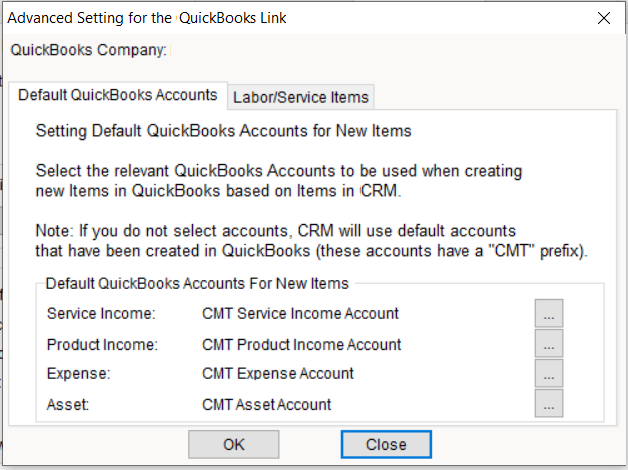This screenshot has width=628, height=470.
Task: Click the QuickBooks Company label
Action: click(87, 48)
